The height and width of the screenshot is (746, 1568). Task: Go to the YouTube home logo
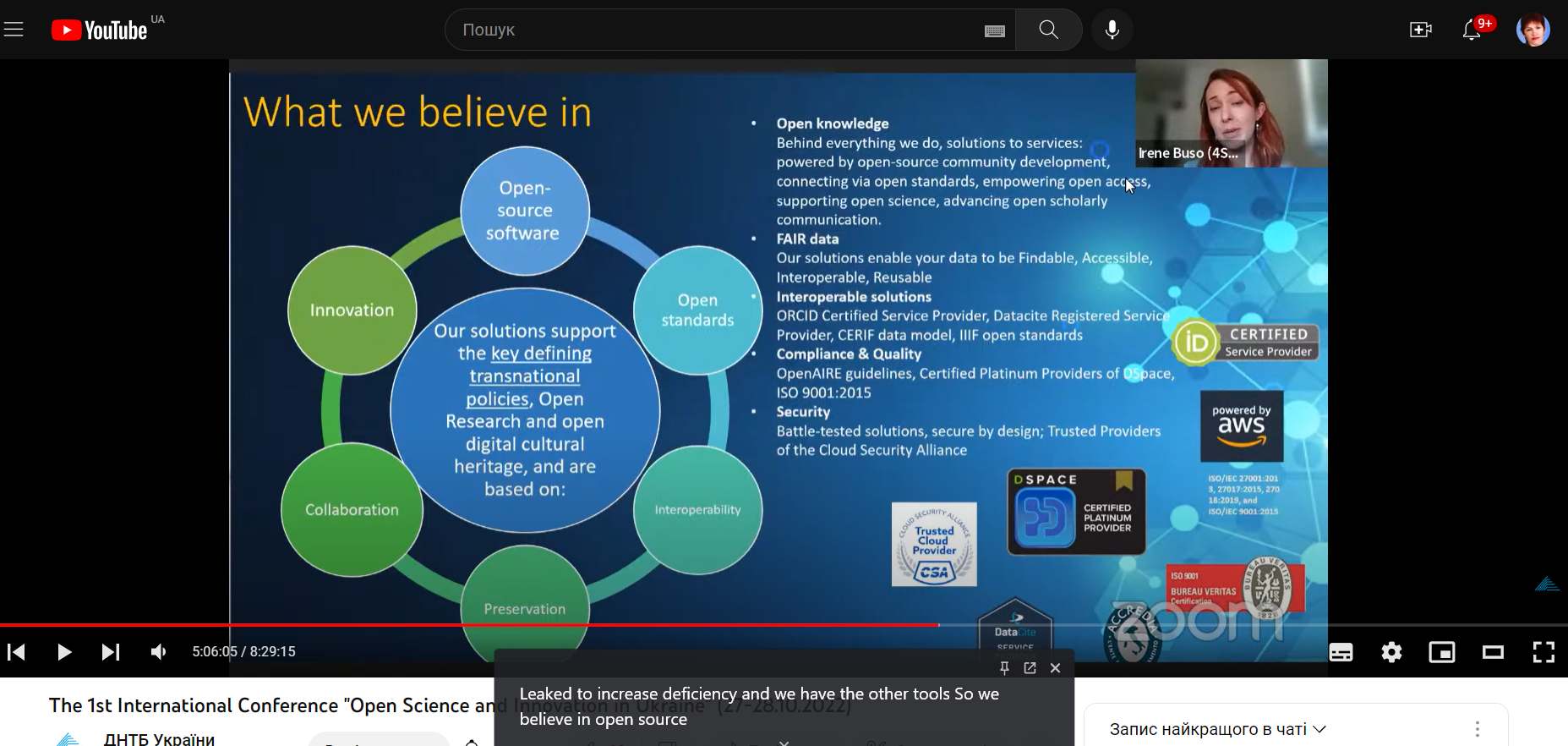pyautogui.click(x=100, y=30)
